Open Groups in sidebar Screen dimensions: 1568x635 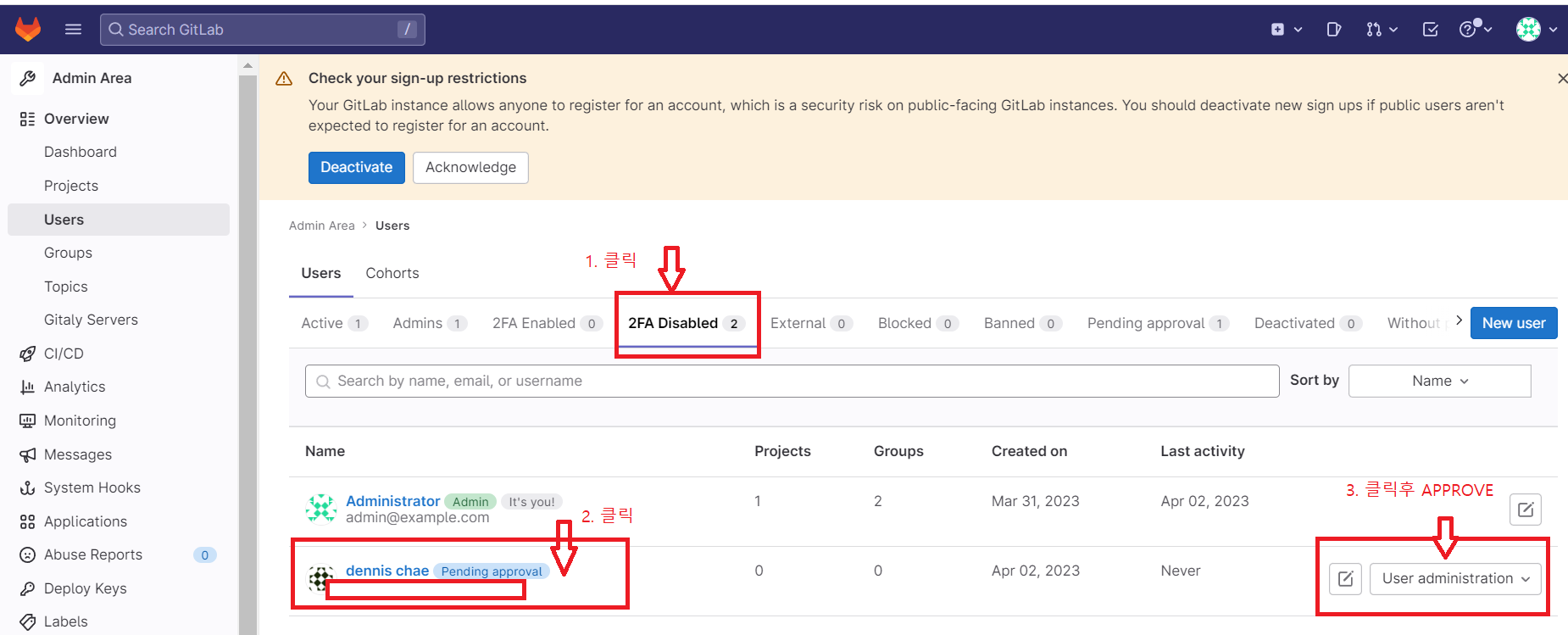point(68,253)
